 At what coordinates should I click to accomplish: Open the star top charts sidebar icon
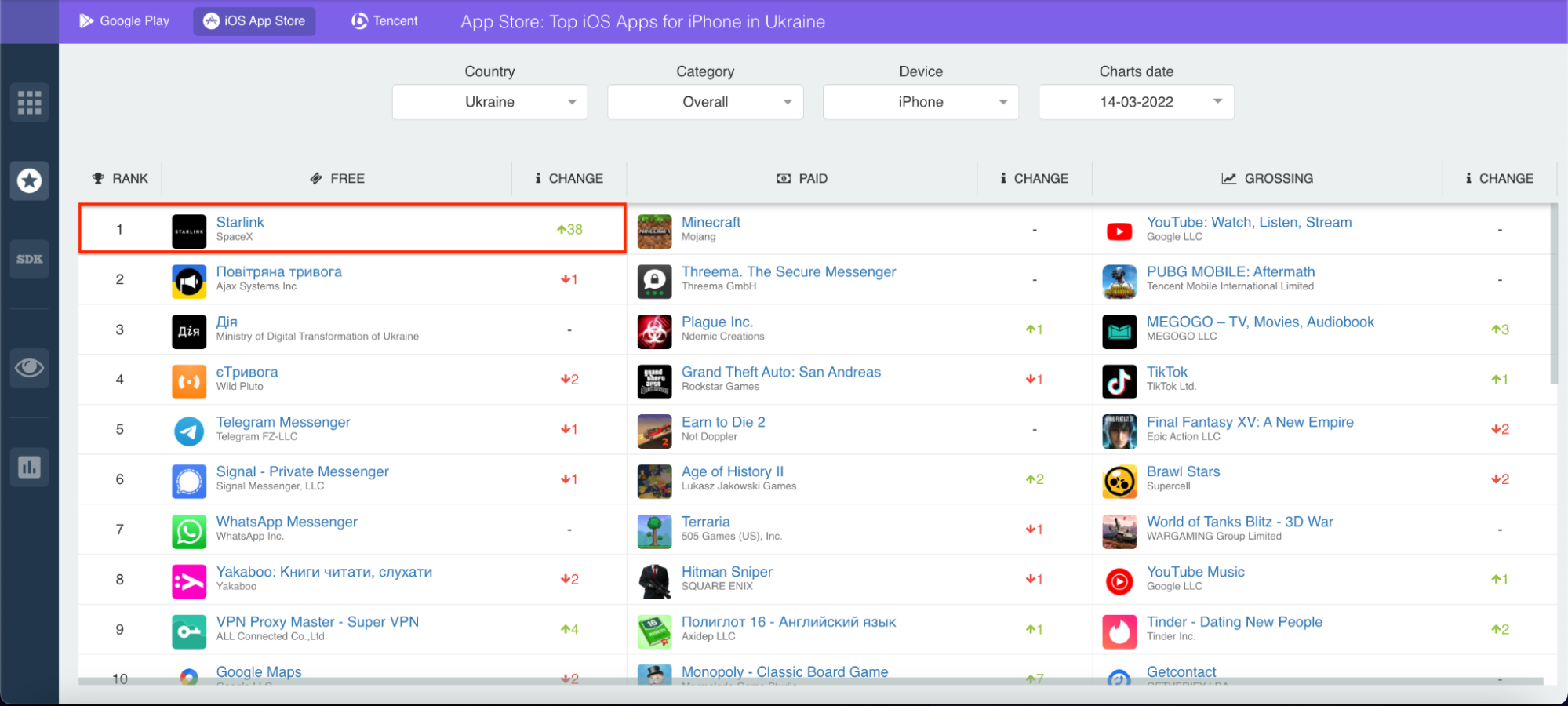point(30,181)
